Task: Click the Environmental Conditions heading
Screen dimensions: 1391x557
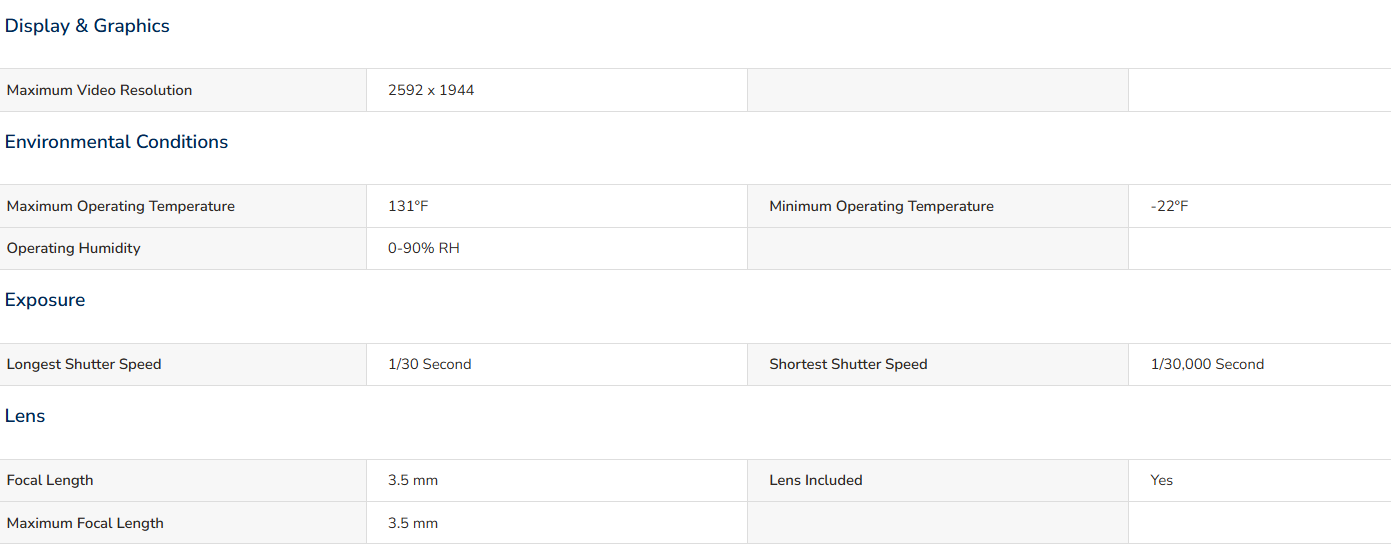Action: (116, 142)
